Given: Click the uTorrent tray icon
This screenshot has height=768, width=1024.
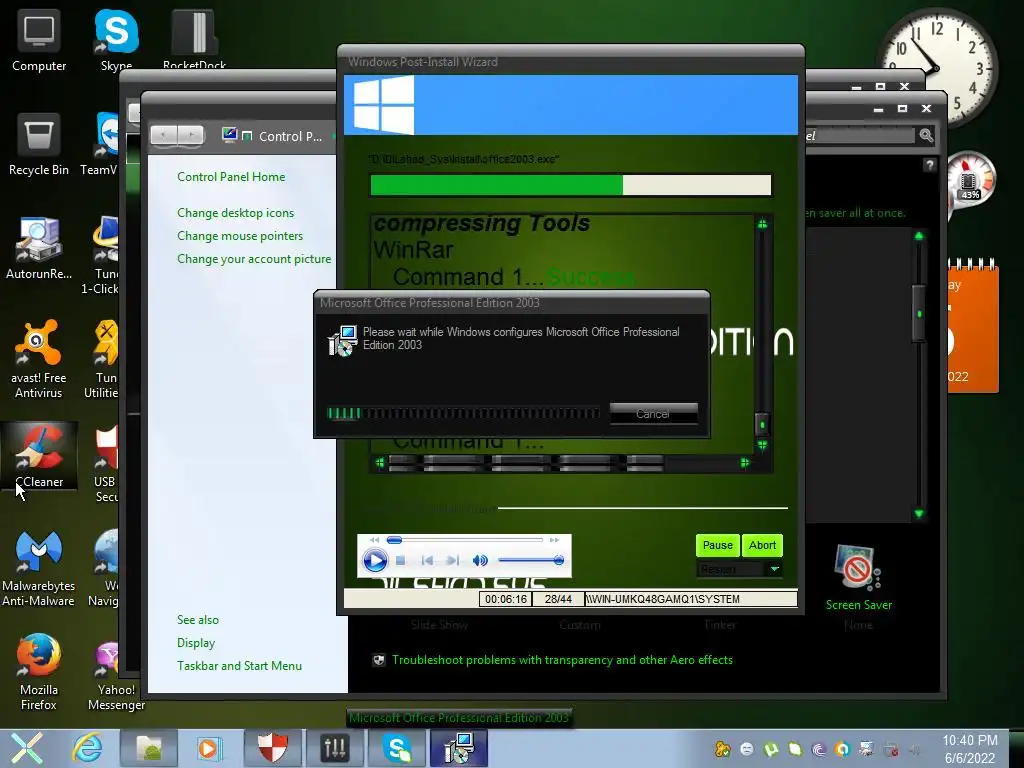Looking at the screenshot, I should 771,749.
